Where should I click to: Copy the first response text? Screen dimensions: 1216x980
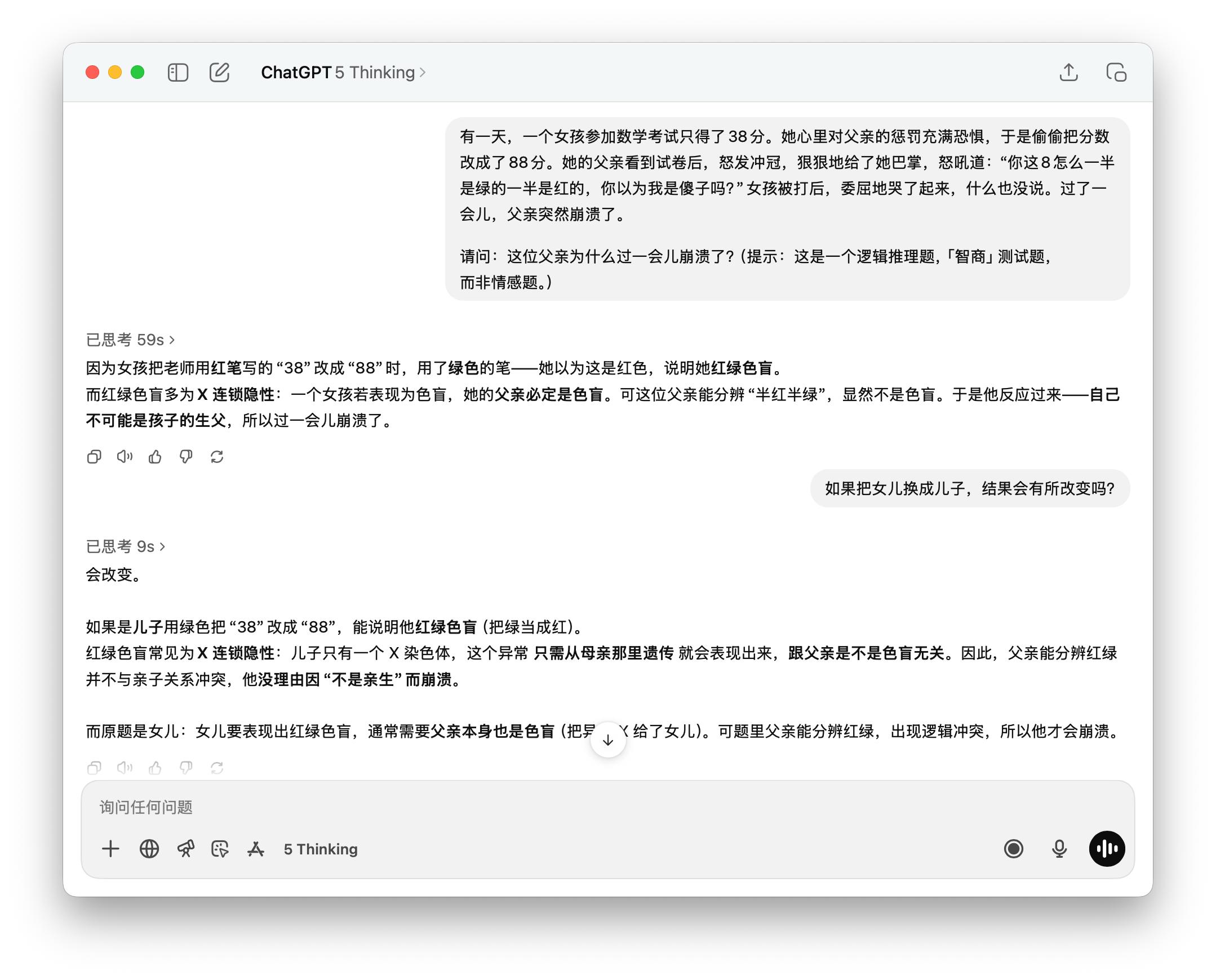click(x=94, y=457)
